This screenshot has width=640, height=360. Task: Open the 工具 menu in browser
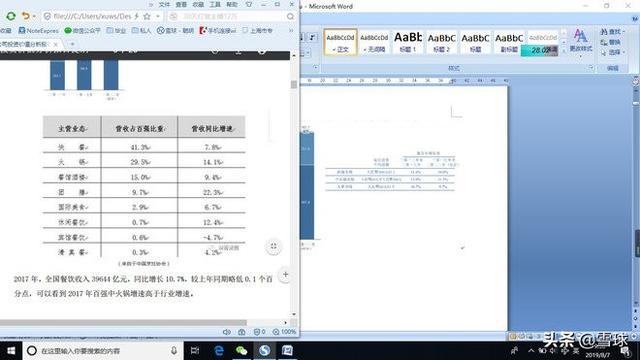click(x=215, y=4)
